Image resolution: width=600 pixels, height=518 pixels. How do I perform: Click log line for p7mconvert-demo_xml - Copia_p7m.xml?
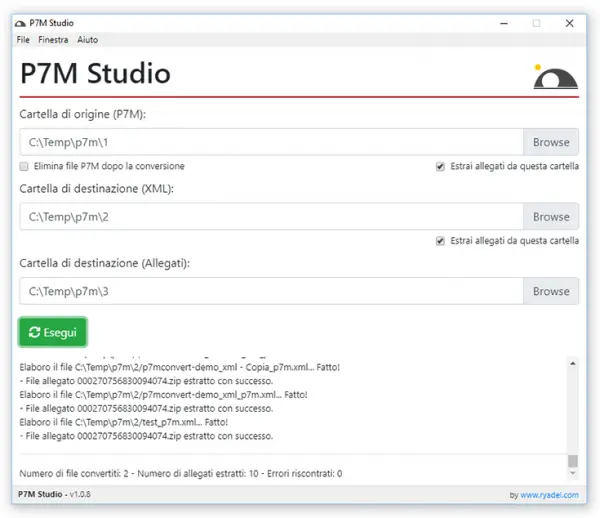pyautogui.click(x=179, y=367)
